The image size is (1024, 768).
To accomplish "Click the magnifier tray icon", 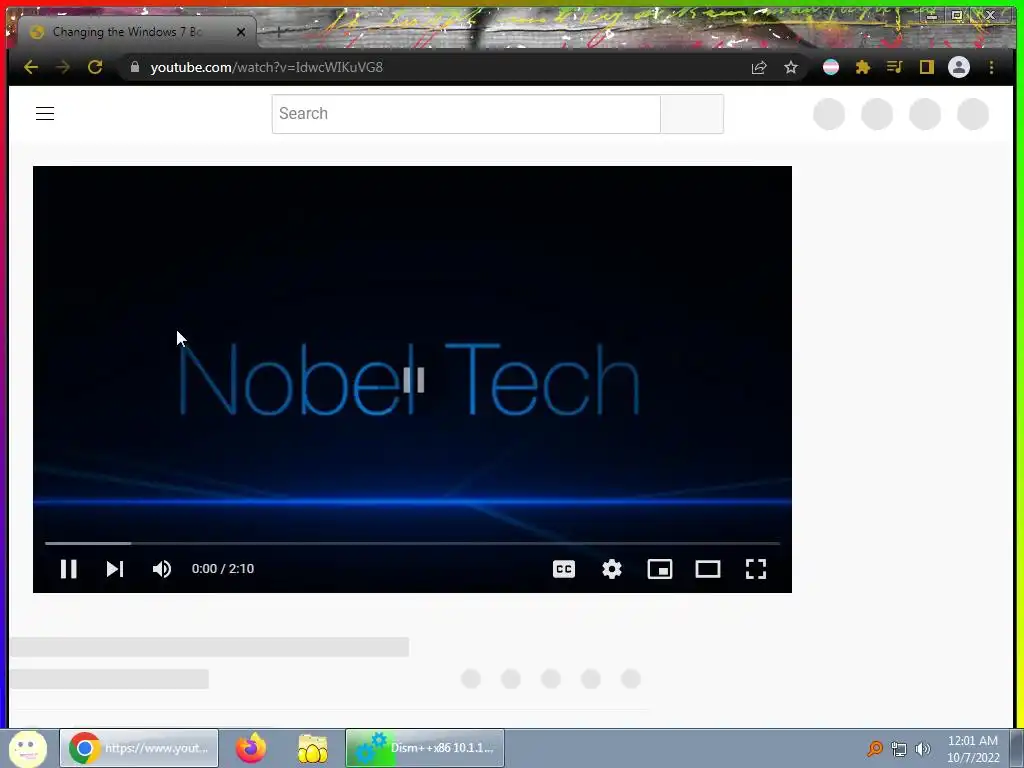I will [x=874, y=748].
